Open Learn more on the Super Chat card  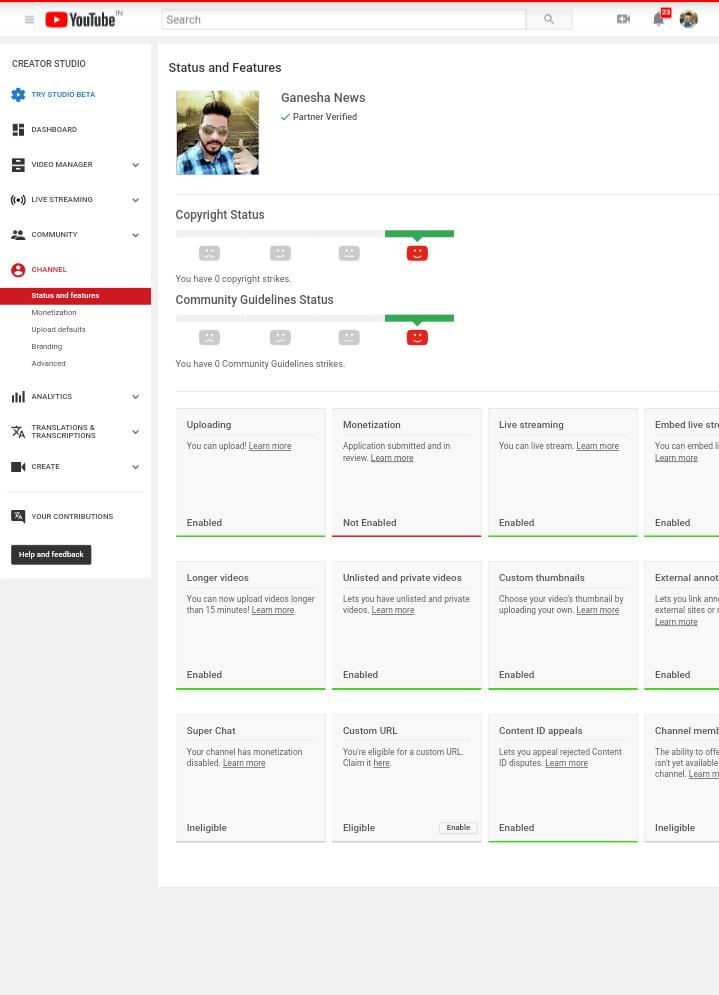[x=244, y=763]
